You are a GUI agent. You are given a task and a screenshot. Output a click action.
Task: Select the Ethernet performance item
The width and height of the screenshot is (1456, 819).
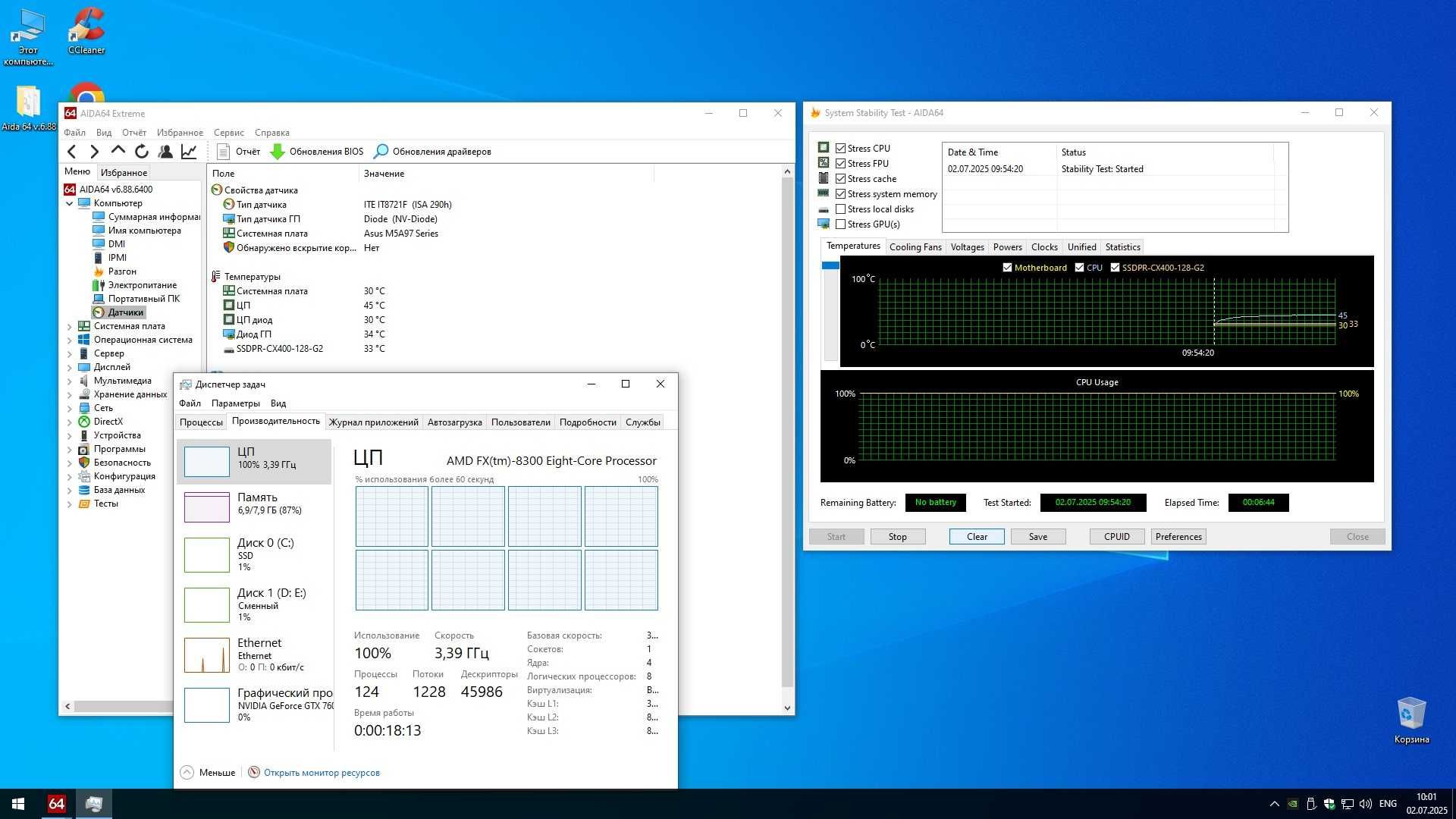click(x=254, y=654)
